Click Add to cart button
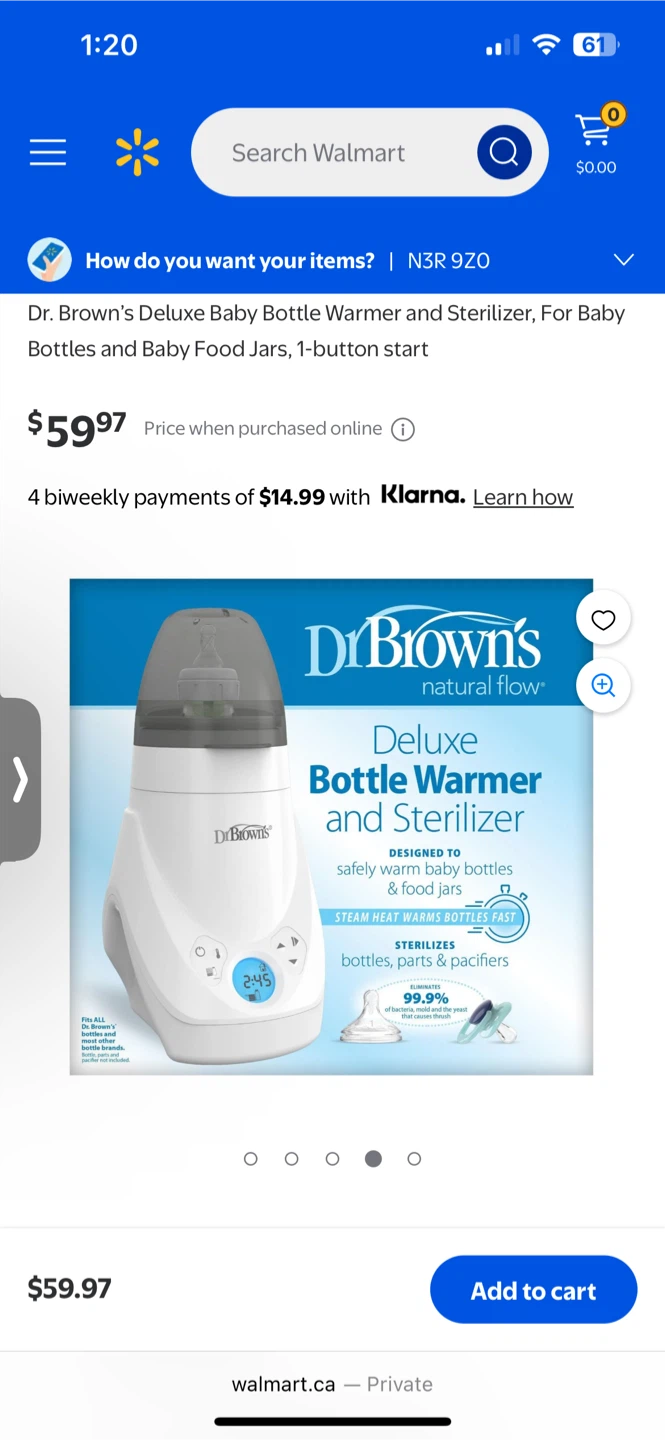Image resolution: width=665 pixels, height=1440 pixels. [534, 1290]
